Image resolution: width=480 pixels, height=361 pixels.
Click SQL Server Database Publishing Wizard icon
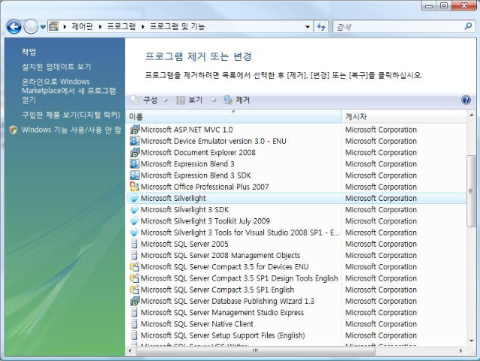134,301
